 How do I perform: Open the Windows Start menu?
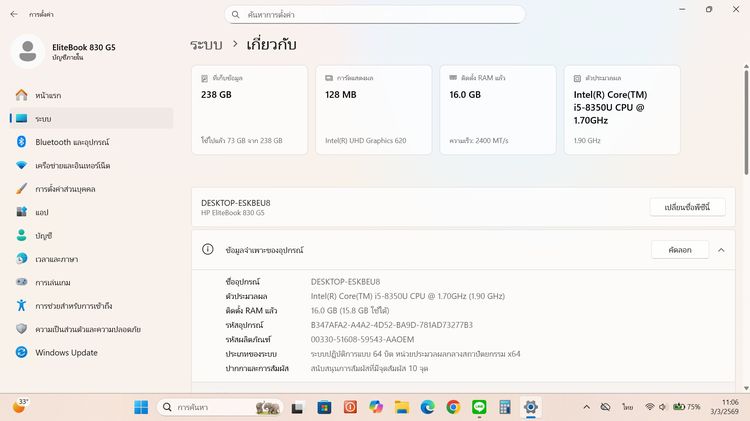pyautogui.click(x=141, y=407)
